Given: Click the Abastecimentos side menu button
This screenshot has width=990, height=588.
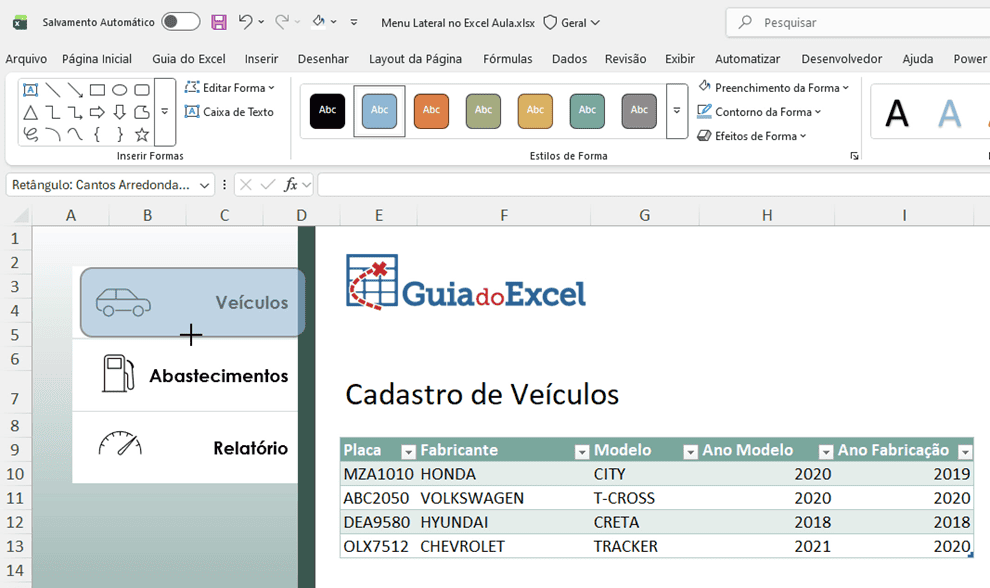Looking at the screenshot, I should (185, 376).
